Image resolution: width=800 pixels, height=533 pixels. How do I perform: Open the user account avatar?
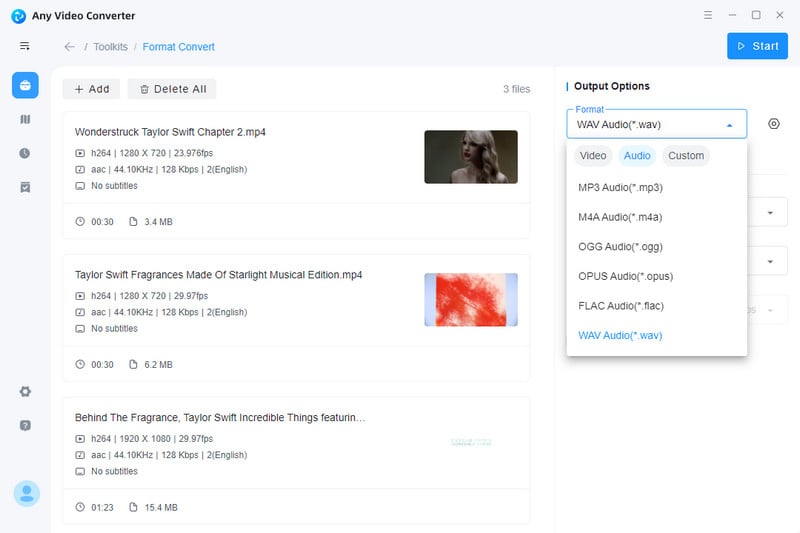point(27,493)
